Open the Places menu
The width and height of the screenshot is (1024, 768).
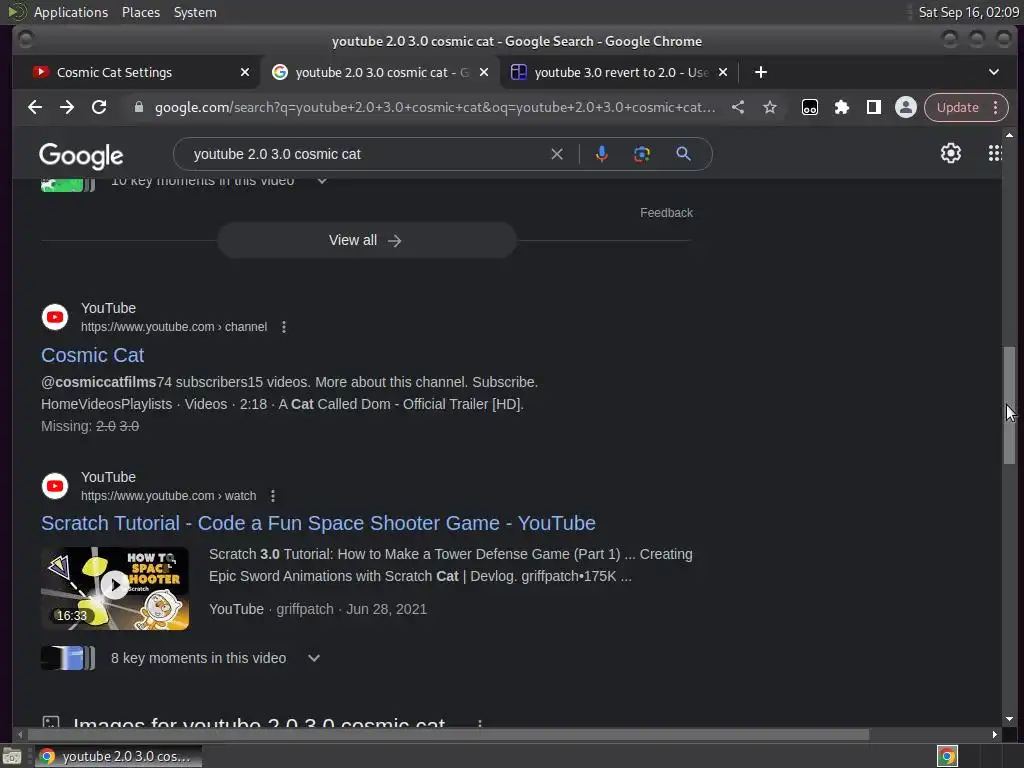140,12
